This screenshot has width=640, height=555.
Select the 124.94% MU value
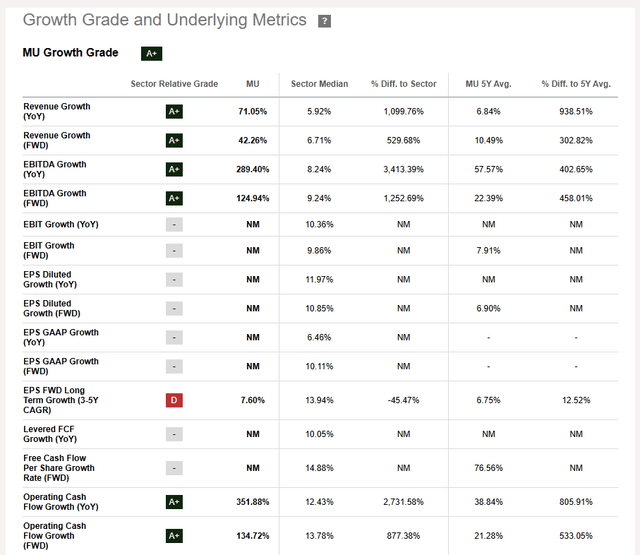point(253,198)
